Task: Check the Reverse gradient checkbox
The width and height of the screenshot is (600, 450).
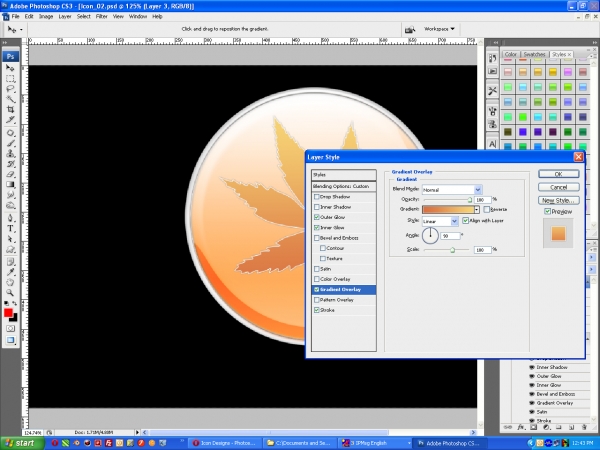Action: tap(486, 209)
